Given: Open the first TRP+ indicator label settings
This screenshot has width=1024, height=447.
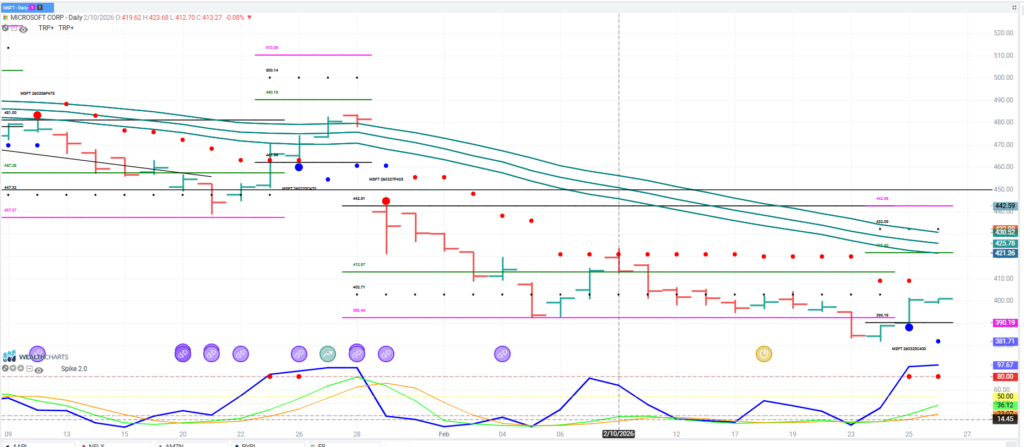Looking at the screenshot, I should click(44, 28).
